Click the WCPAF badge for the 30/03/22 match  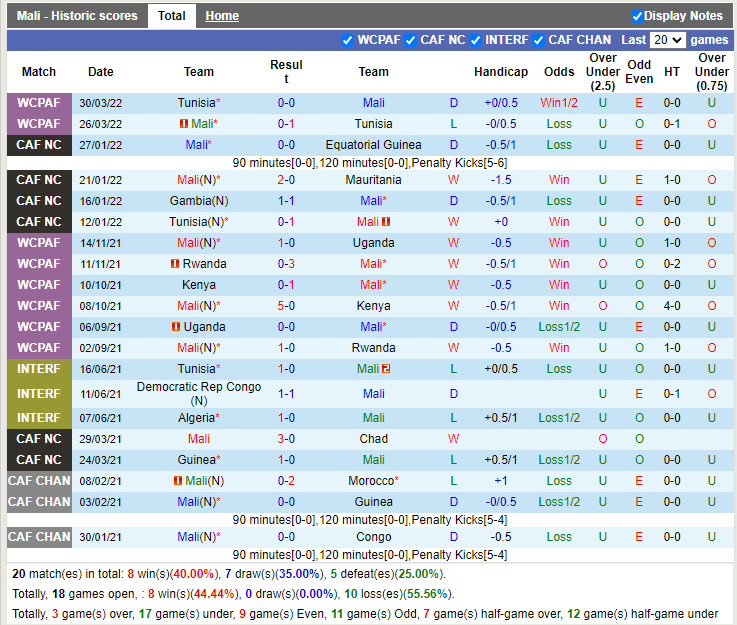click(x=39, y=103)
